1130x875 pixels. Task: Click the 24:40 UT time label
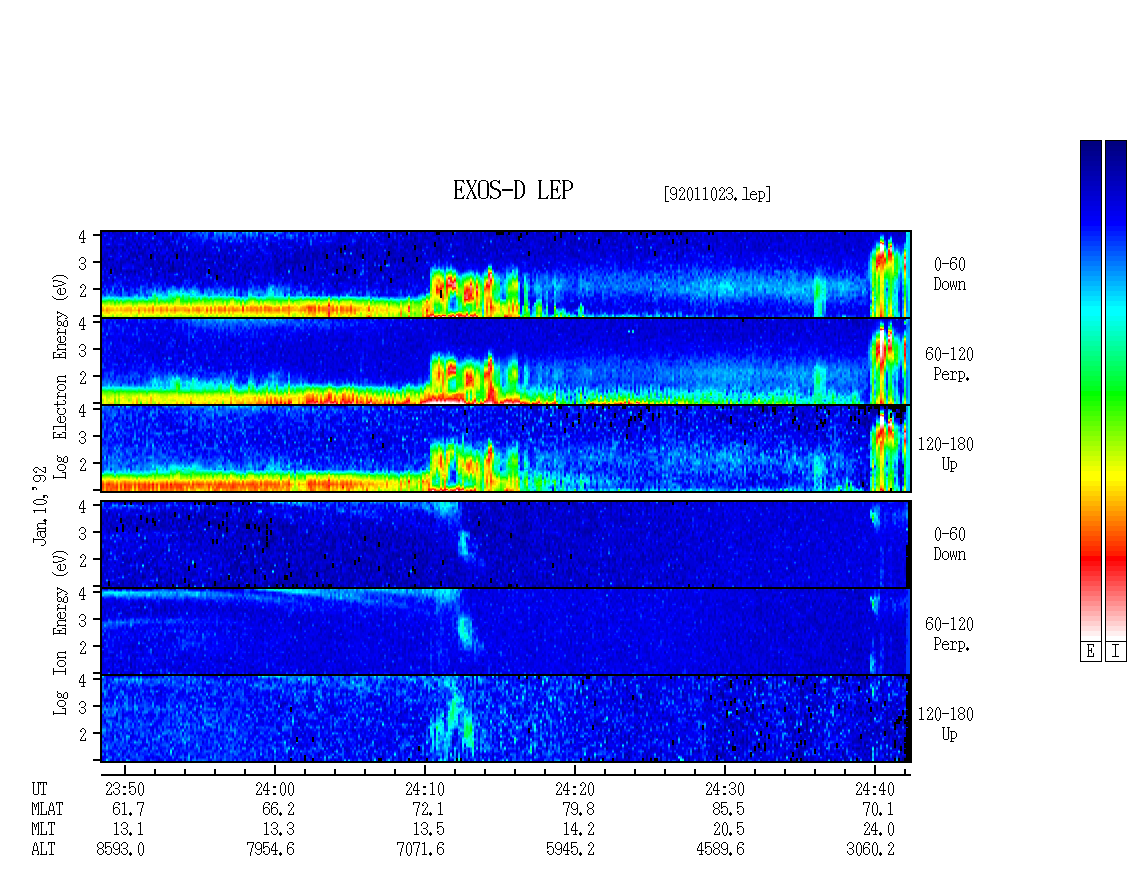(x=874, y=789)
